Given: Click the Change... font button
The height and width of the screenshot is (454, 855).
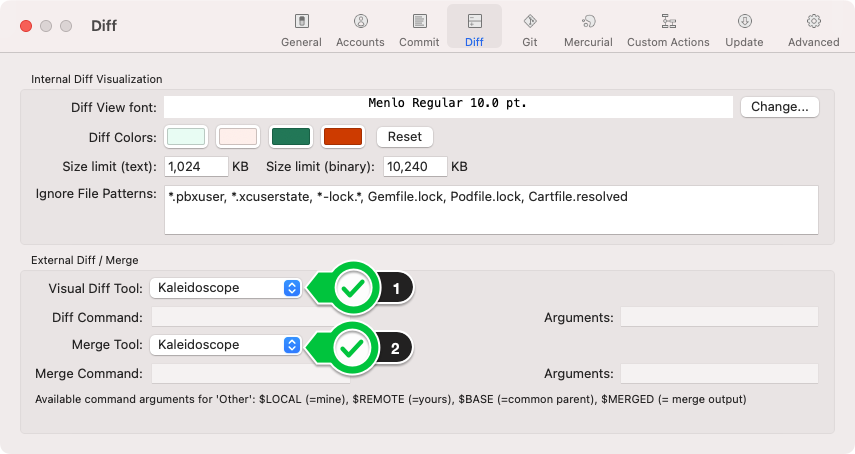Looking at the screenshot, I should (779, 107).
